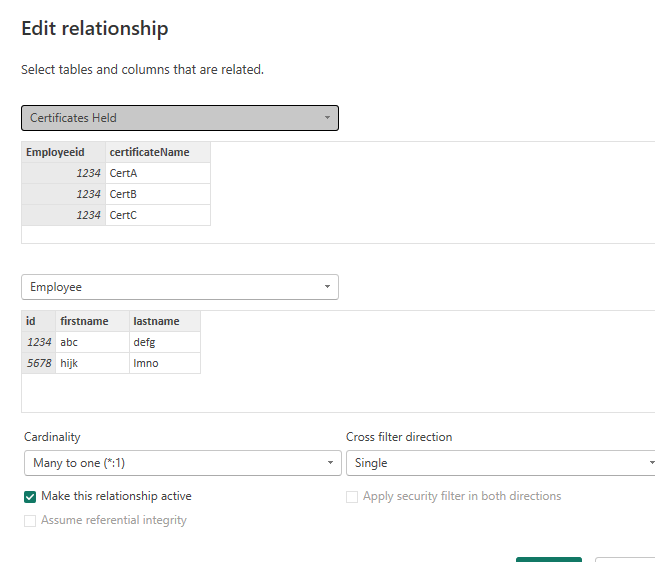Click the green confirm button at bottom
This screenshot has width=655, height=562.
pos(548,559)
